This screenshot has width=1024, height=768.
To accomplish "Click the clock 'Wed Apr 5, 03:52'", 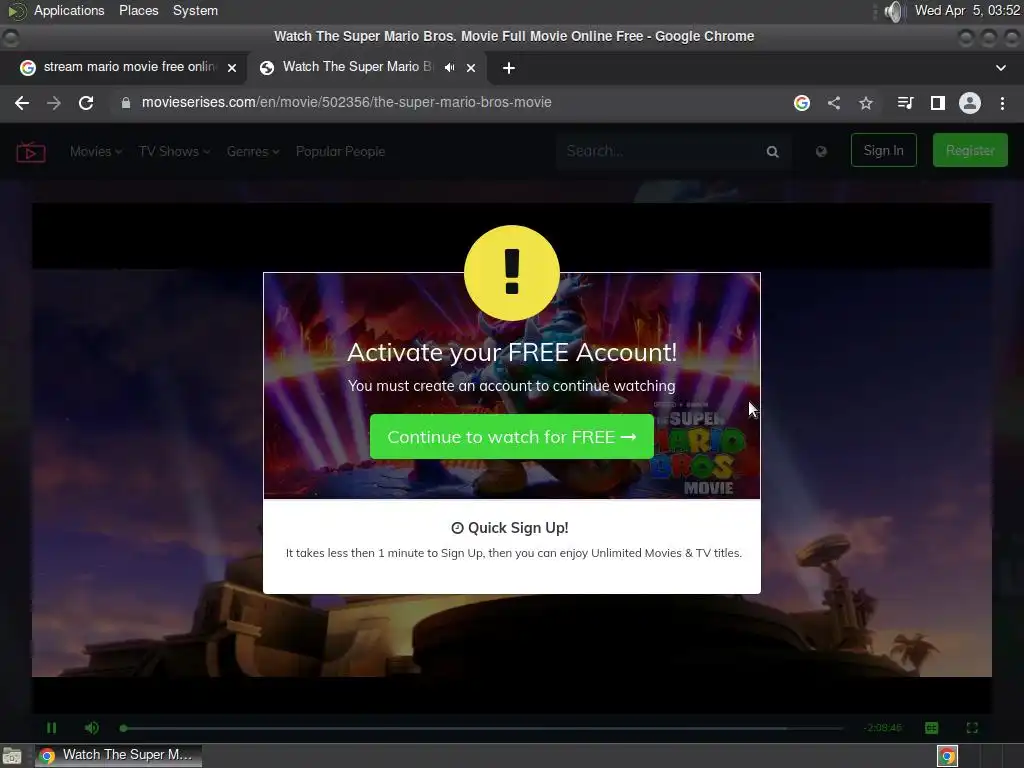I will [x=967, y=10].
